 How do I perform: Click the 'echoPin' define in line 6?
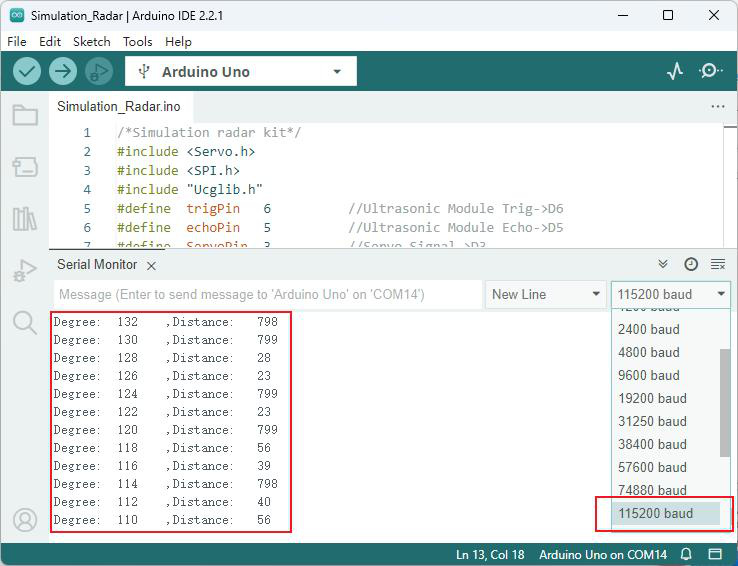pos(213,228)
